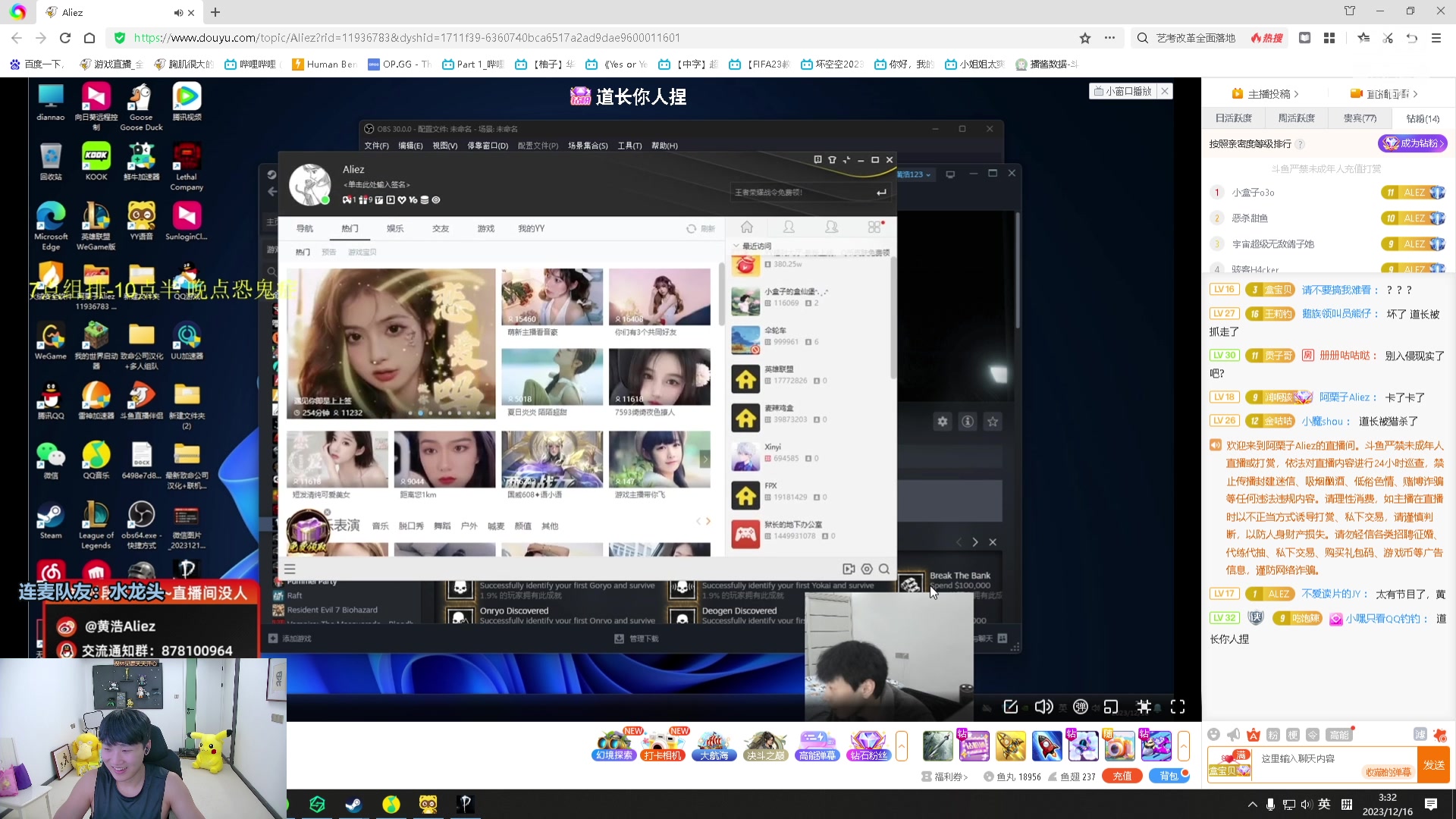Viewport: 1456px width, 819px height.
Task: Toggle the chat filter 滤 button
Action: (x=1420, y=734)
